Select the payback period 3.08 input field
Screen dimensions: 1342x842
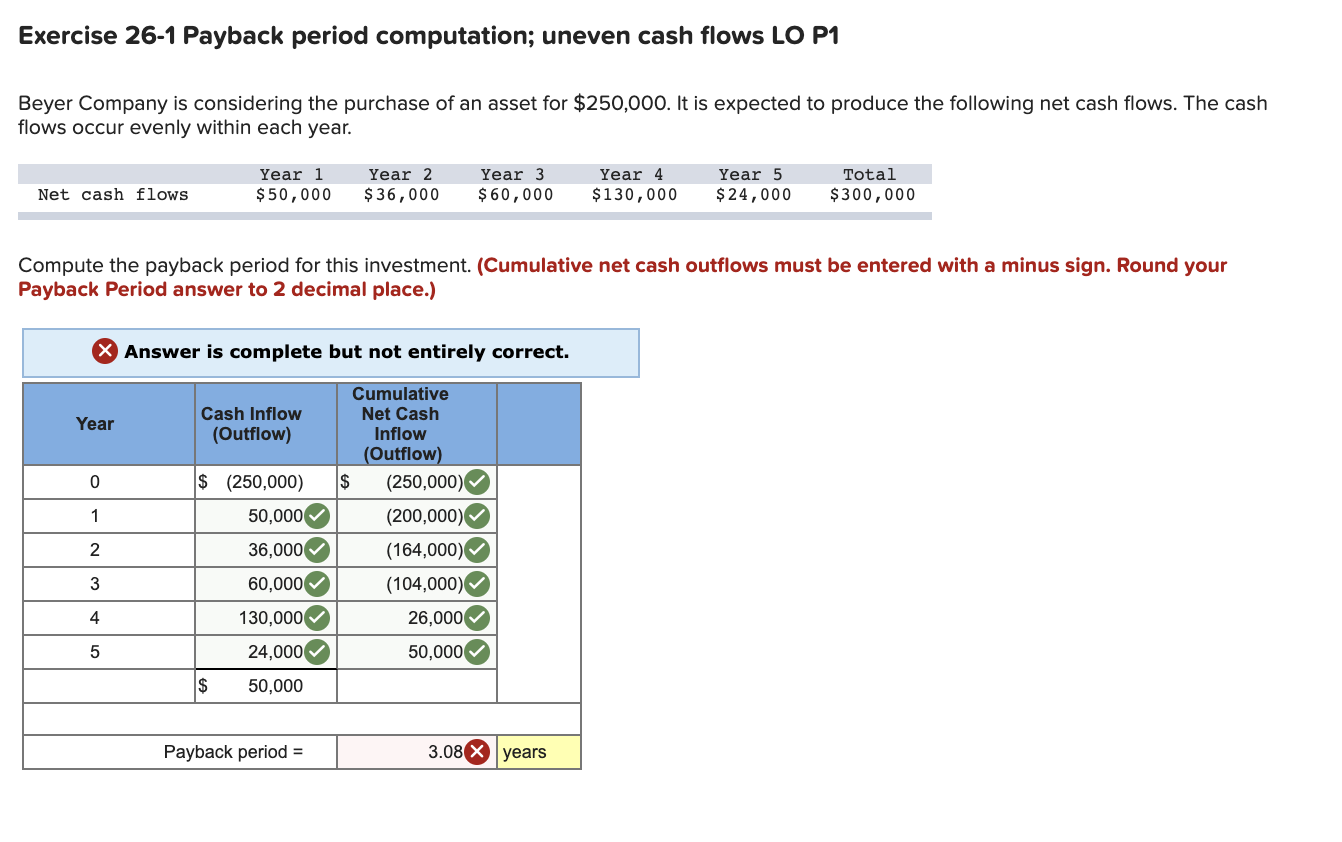pyautogui.click(x=417, y=752)
